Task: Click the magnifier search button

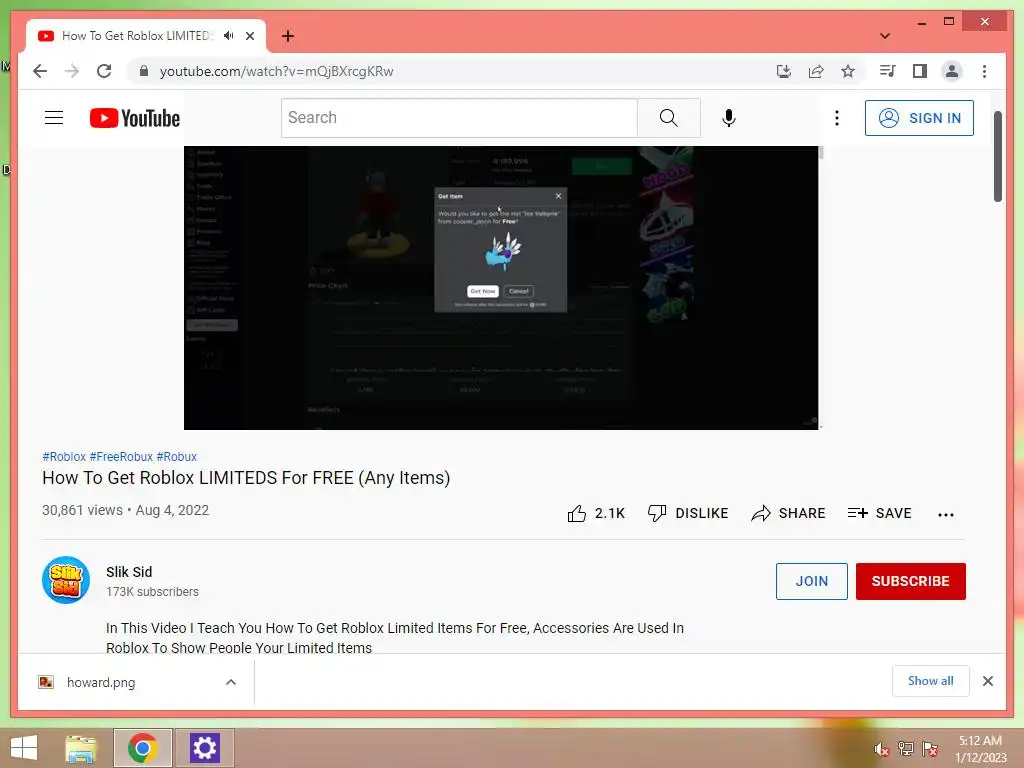Action: coord(669,118)
